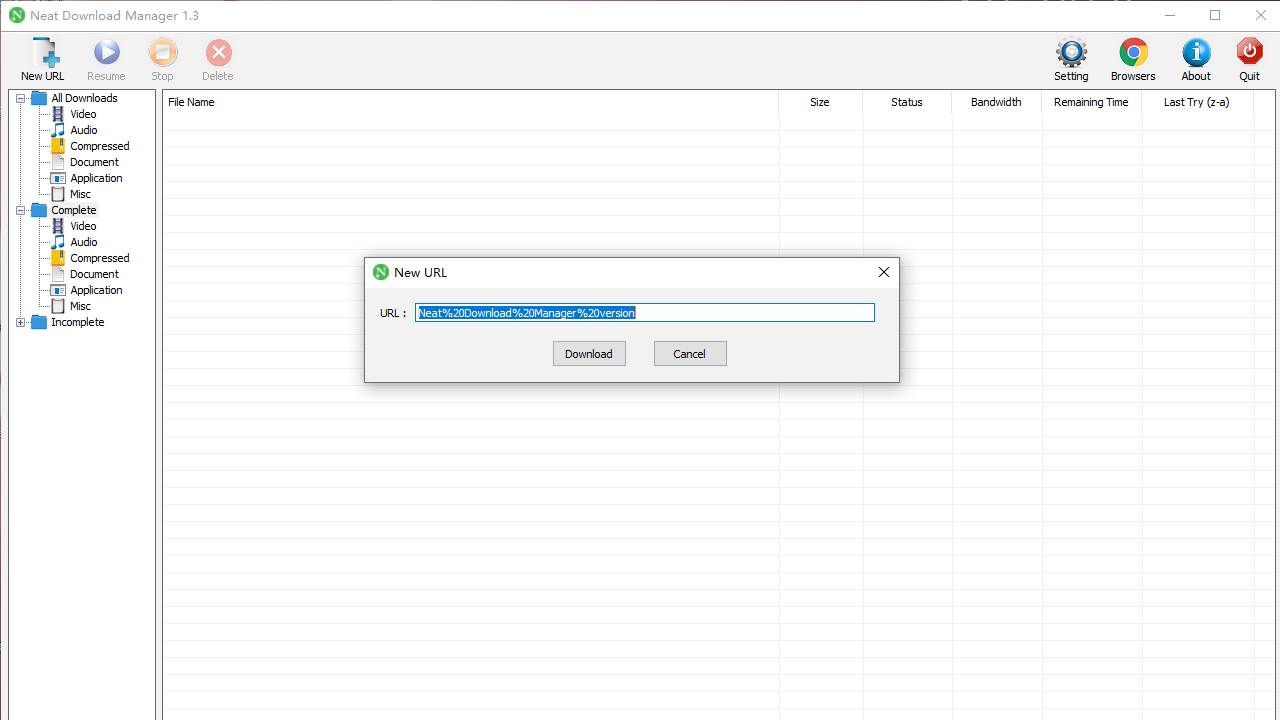Select the Compressed category under Complete

tap(99, 258)
